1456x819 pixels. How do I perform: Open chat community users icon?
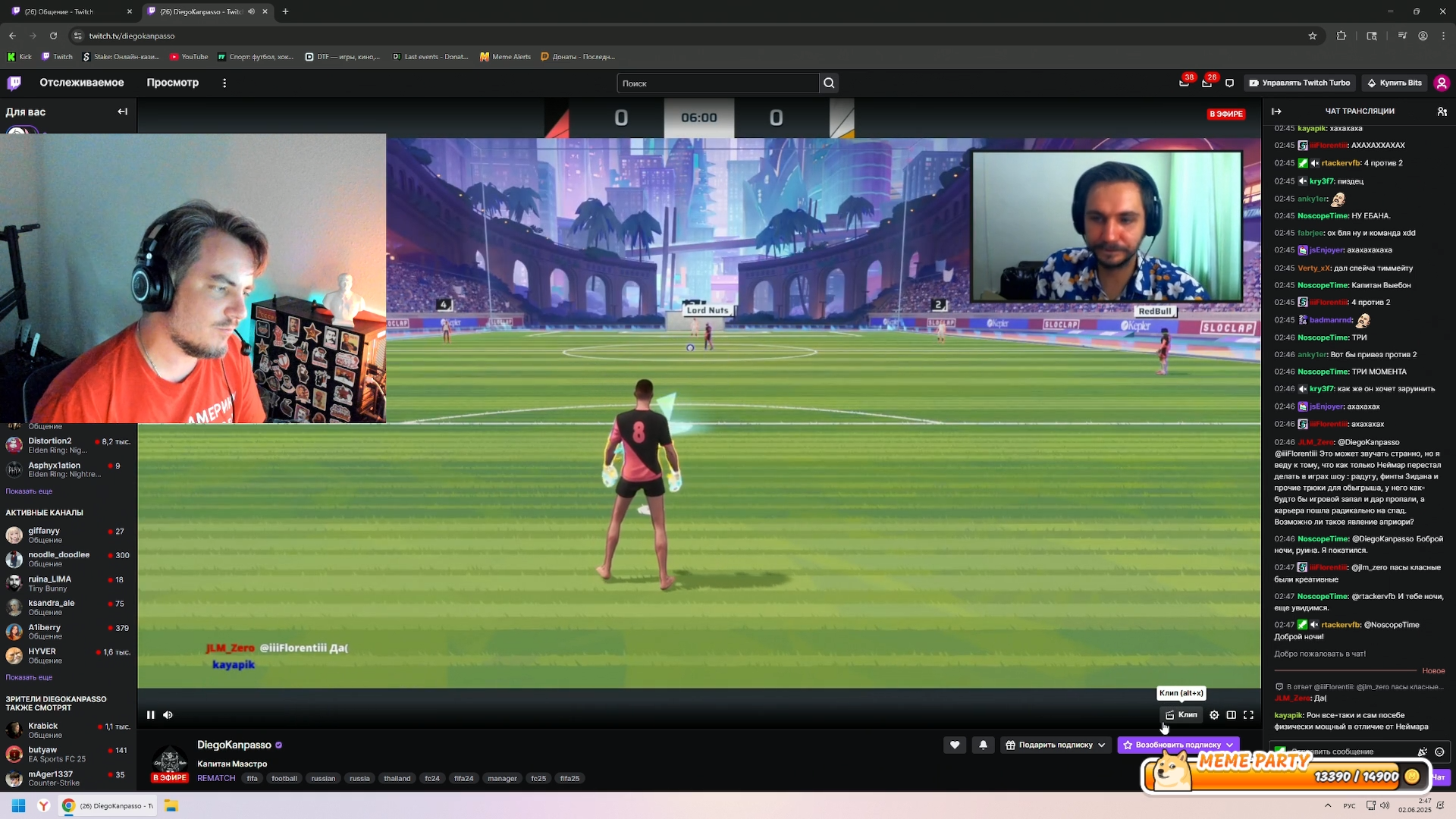1442,111
